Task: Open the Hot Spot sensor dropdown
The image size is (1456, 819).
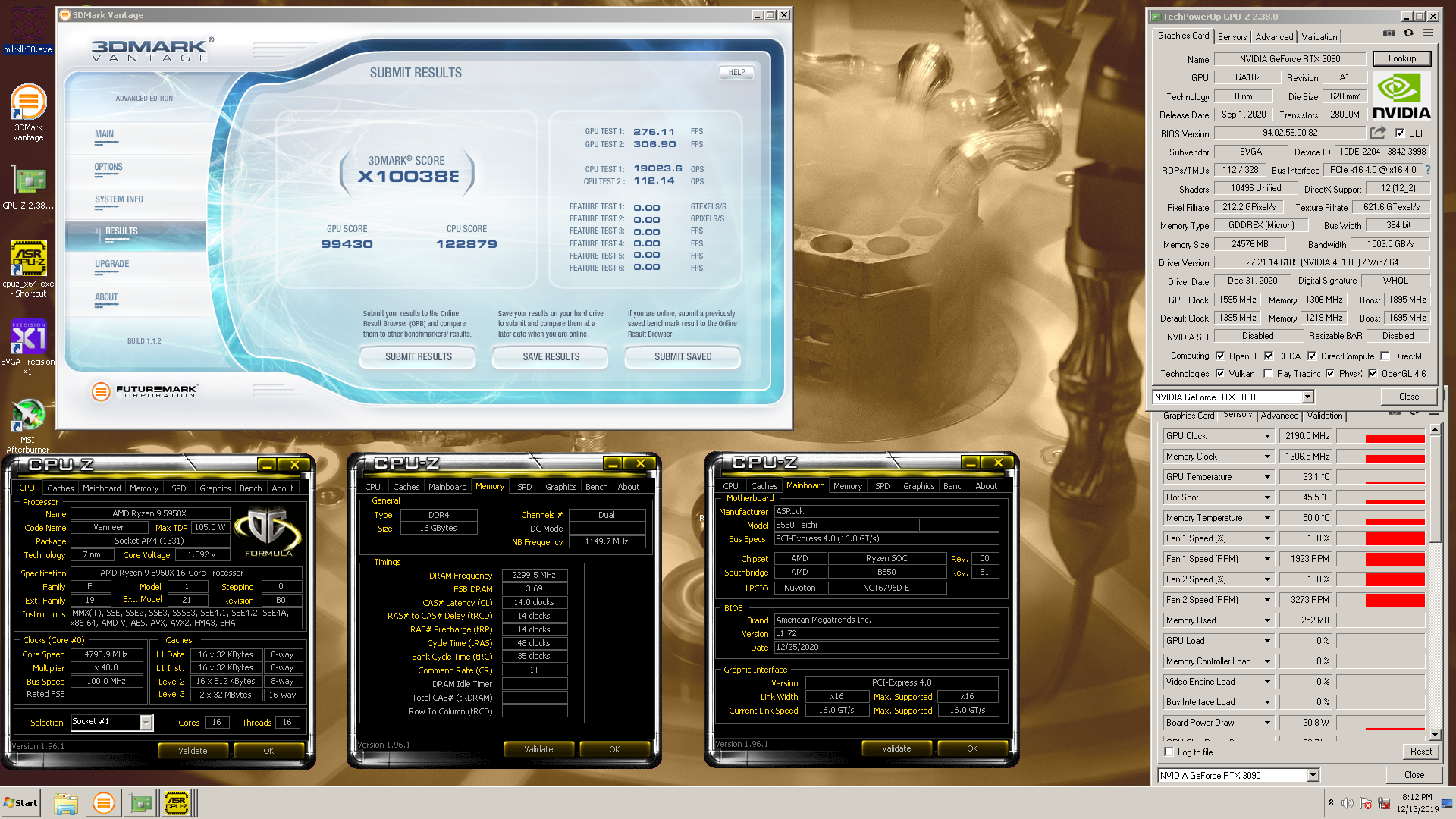Action: click(1267, 497)
